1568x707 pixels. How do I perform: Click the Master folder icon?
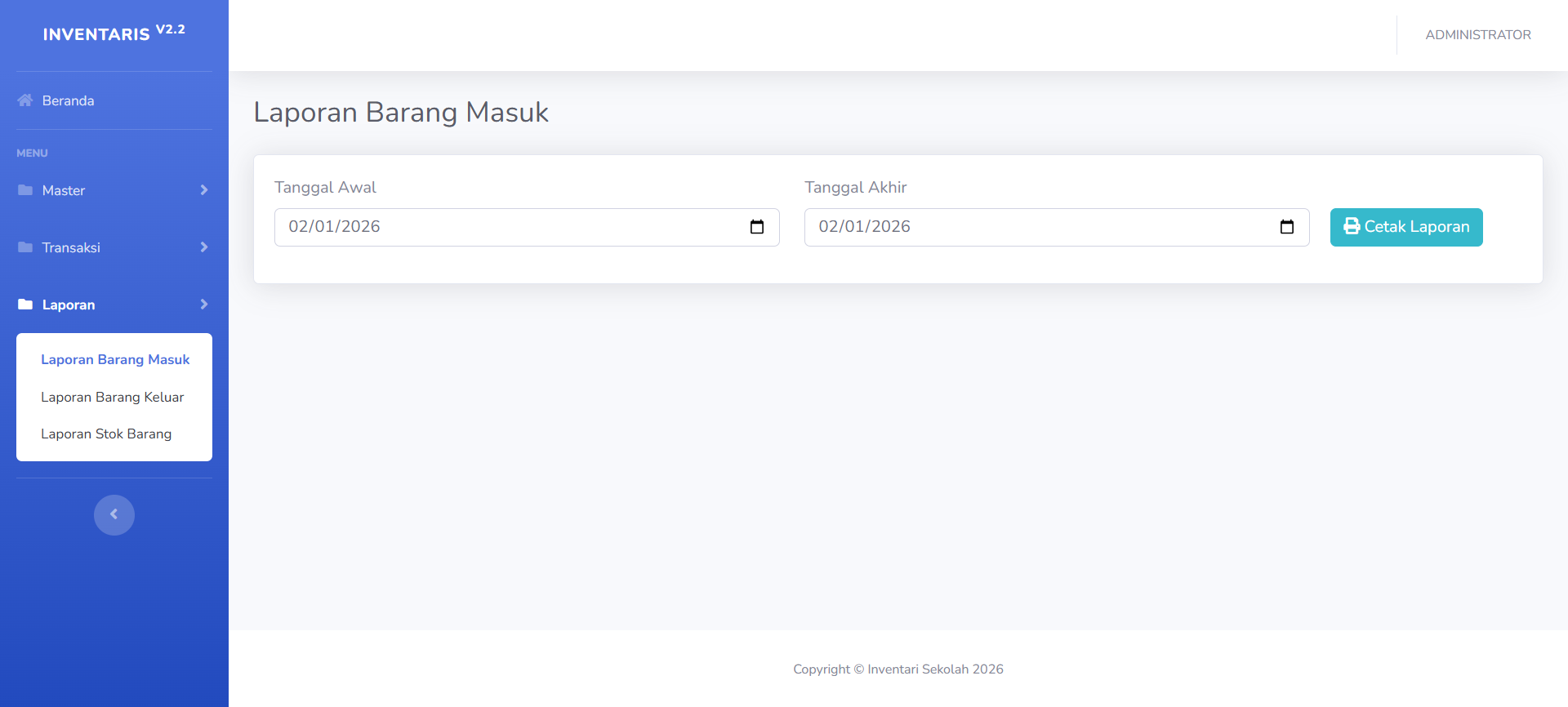[25, 190]
